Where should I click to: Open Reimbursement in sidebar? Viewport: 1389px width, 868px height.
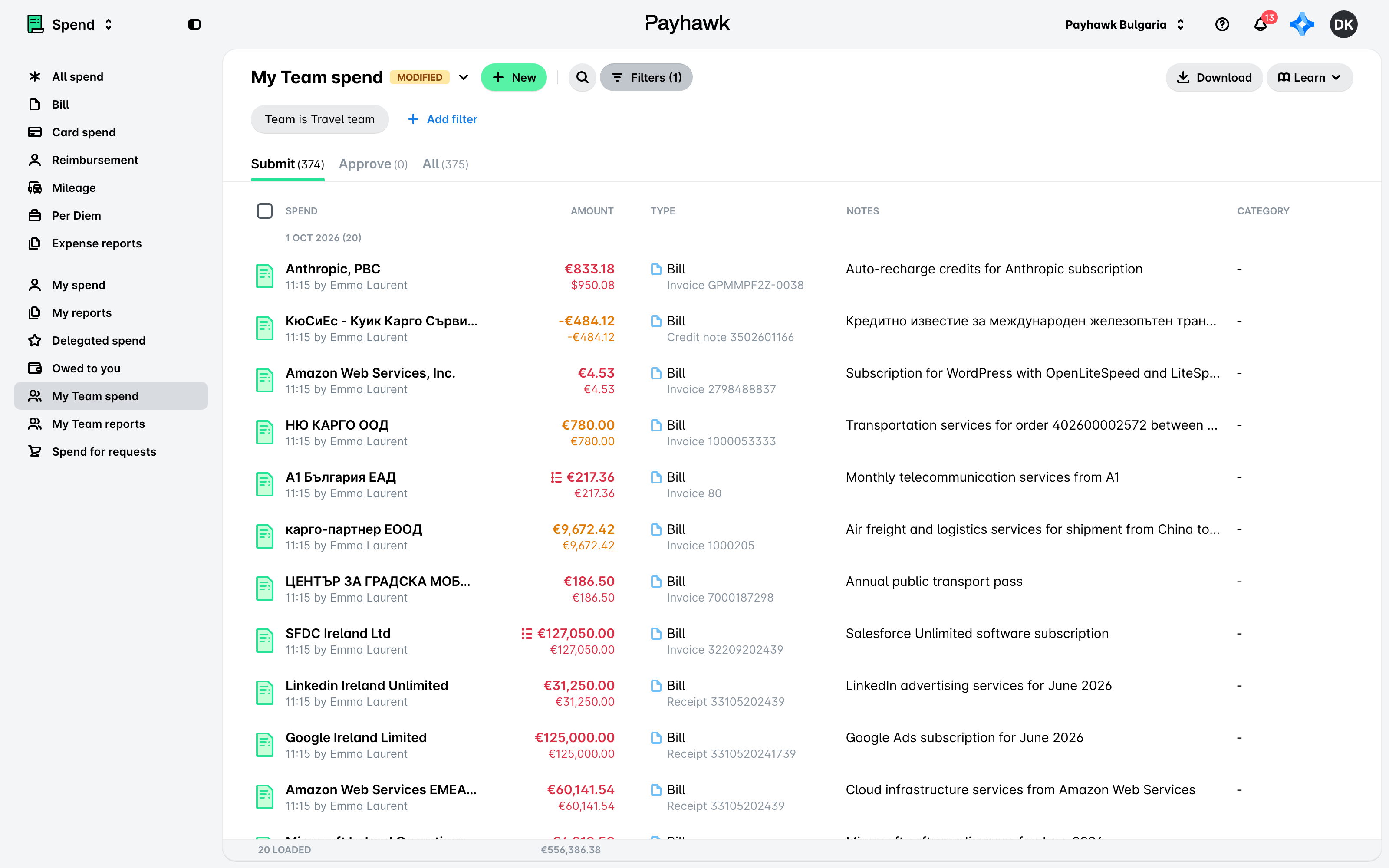tap(112, 160)
